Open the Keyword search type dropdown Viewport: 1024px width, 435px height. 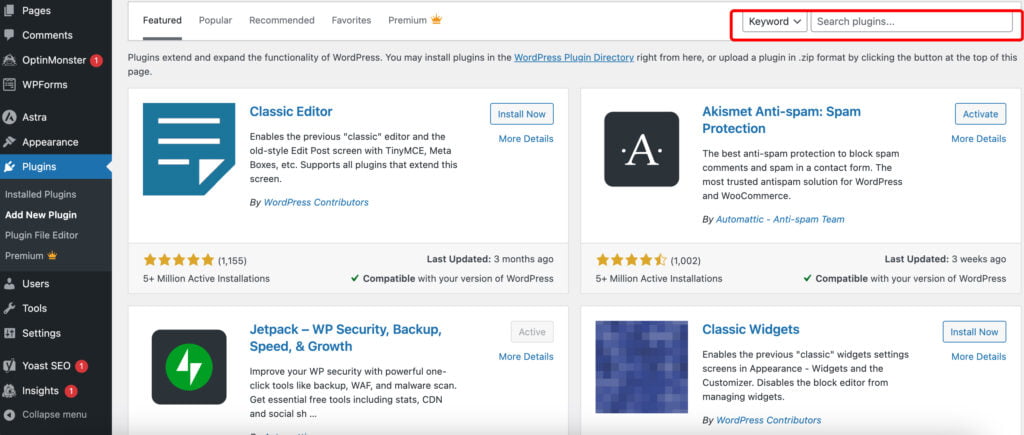point(775,22)
